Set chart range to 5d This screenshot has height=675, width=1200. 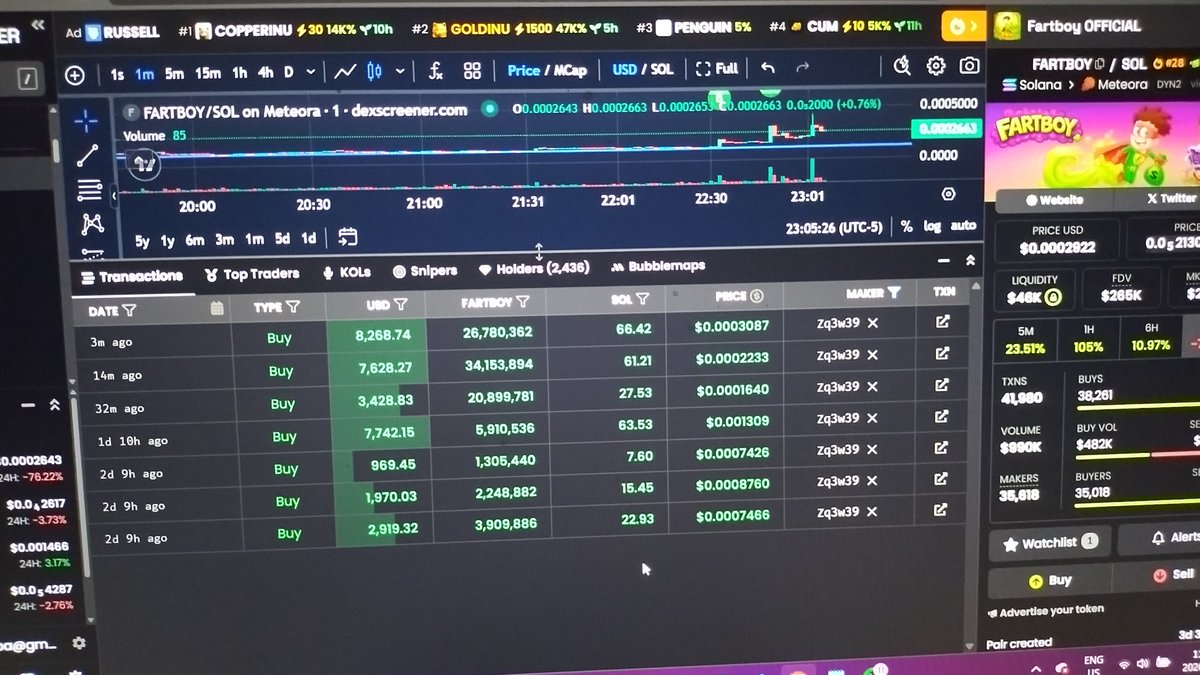283,238
